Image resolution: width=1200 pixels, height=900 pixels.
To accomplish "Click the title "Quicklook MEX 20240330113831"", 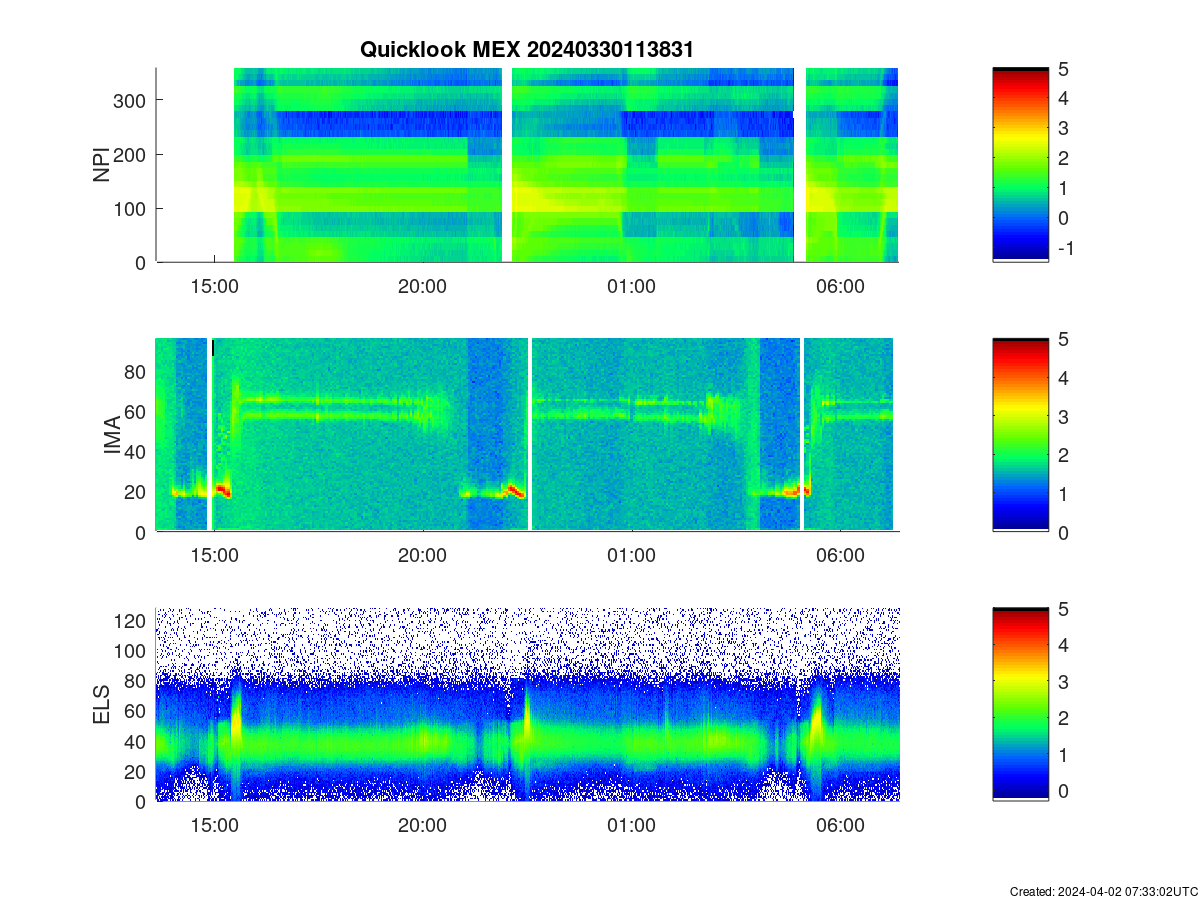I will click(527, 50).
